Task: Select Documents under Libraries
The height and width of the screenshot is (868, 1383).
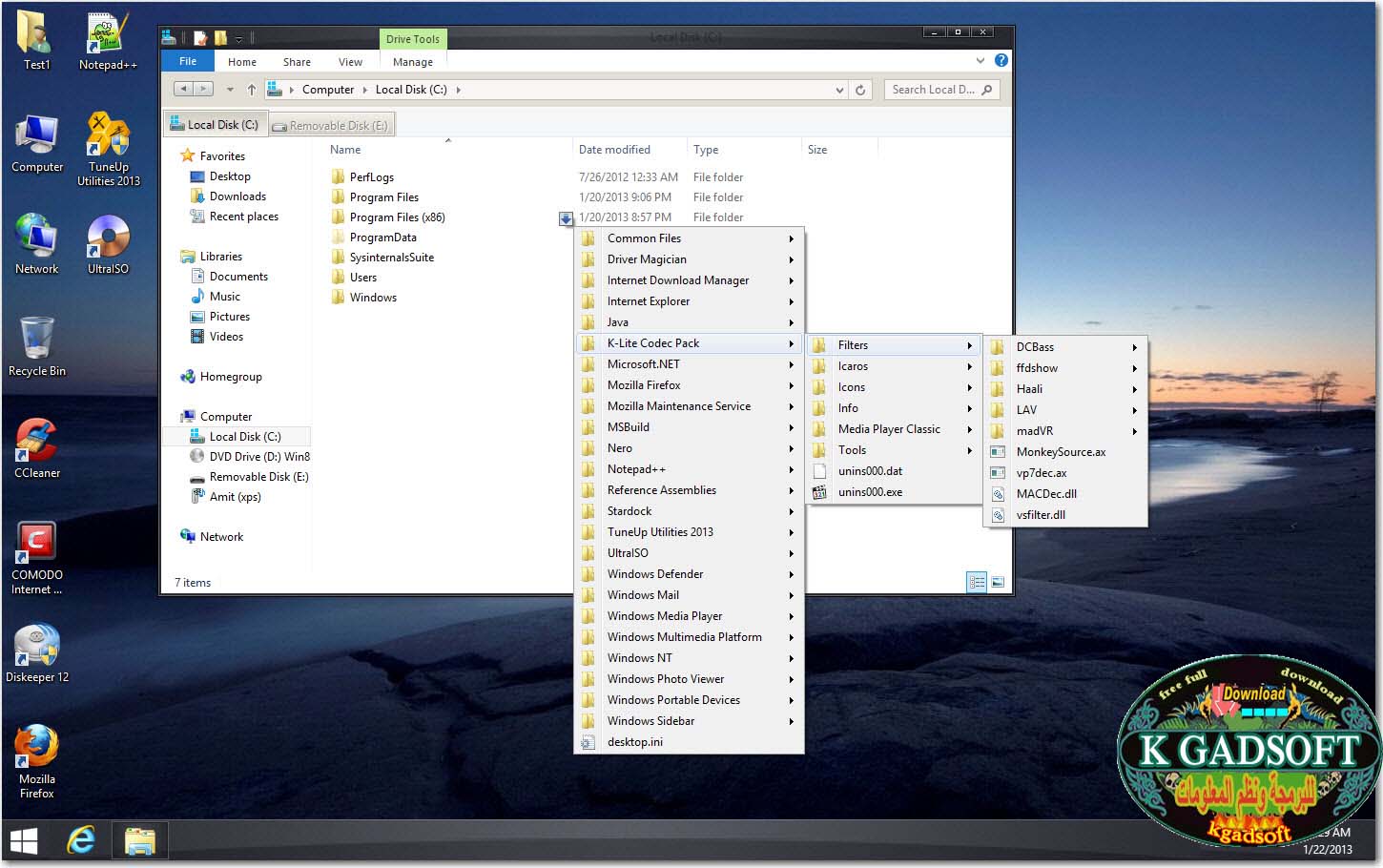Action: [x=238, y=277]
